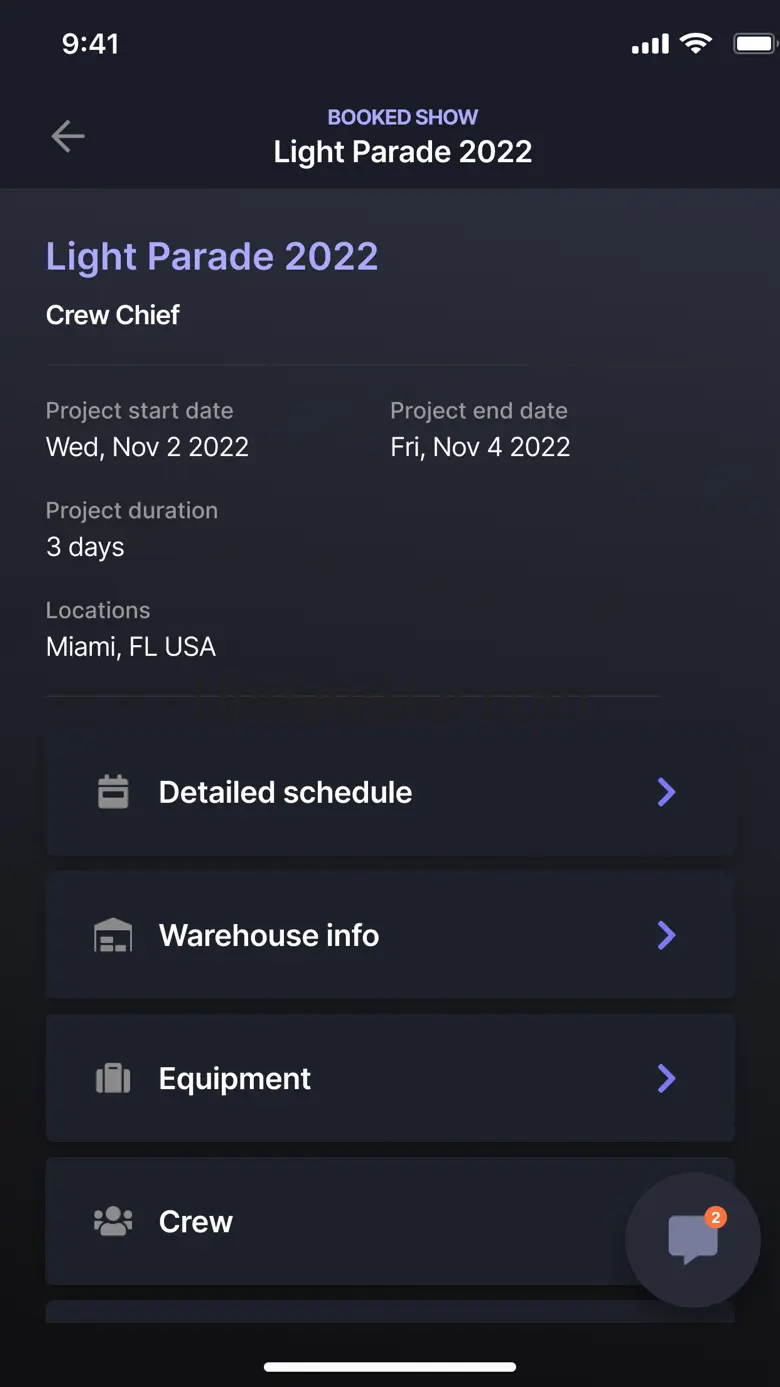Tap the equipment luggage icon

113,1078
